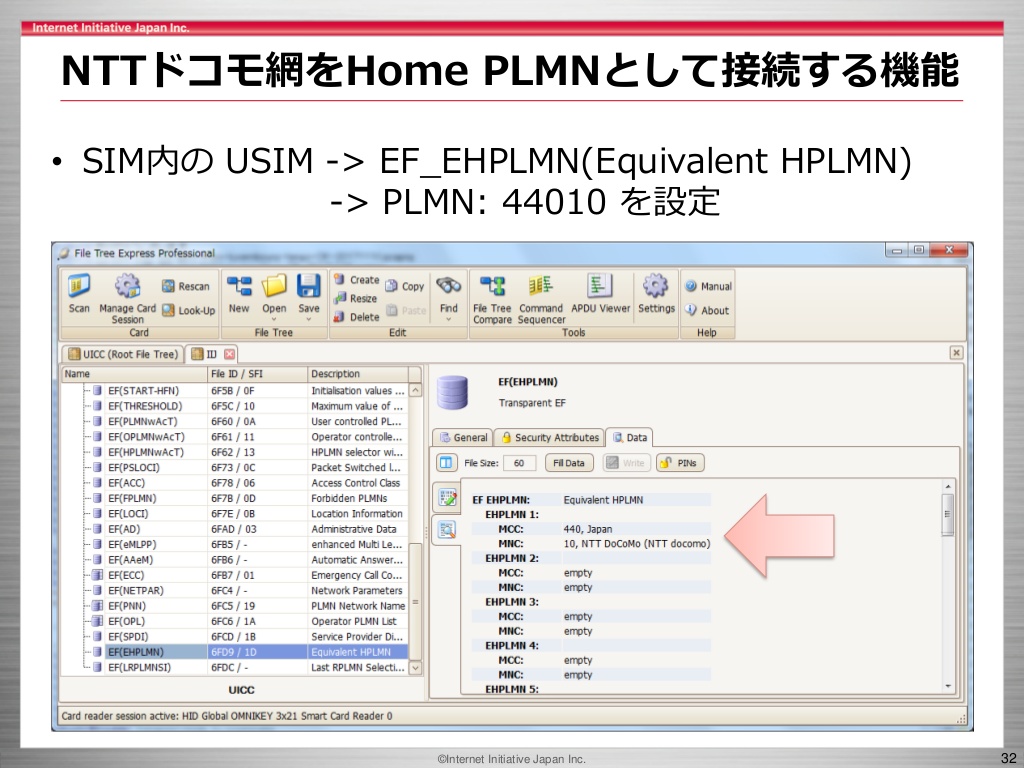The image size is (1024, 768).
Task: Click Resize in Edit group
Action: [355, 298]
